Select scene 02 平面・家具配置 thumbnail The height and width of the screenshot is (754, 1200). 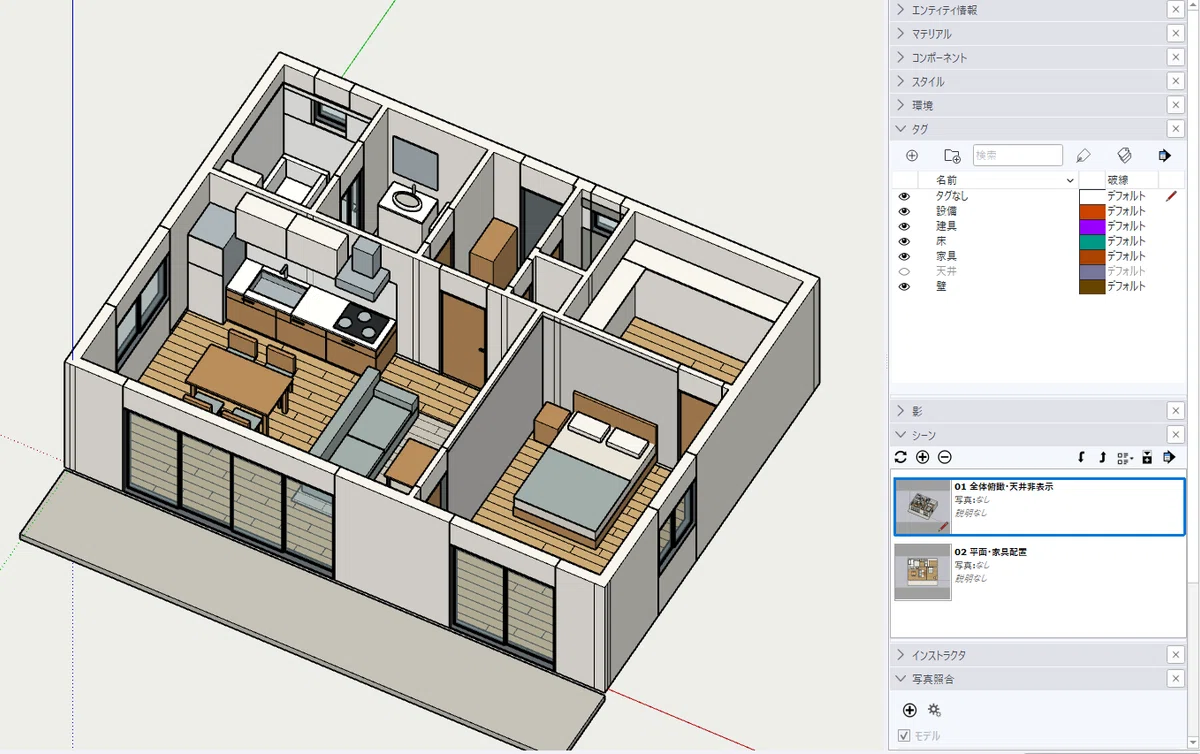click(x=922, y=572)
